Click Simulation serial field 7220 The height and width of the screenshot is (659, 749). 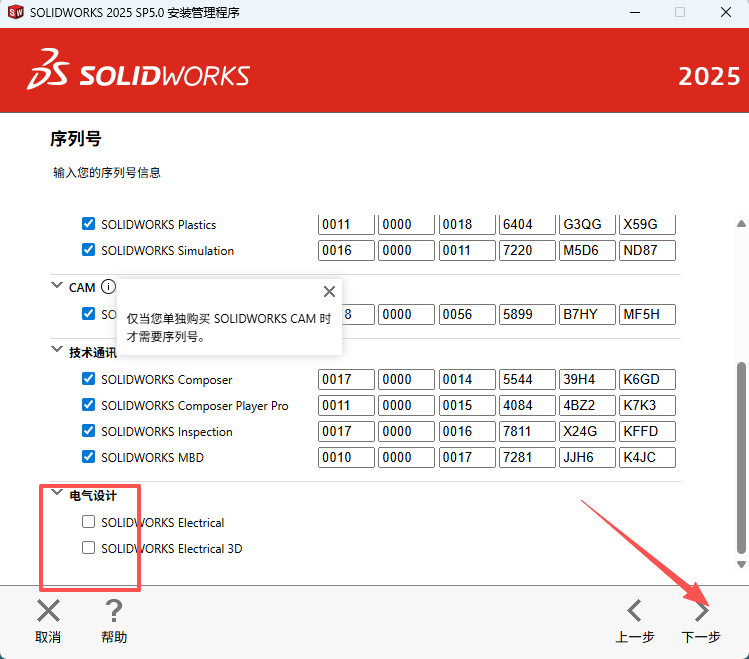tap(527, 250)
